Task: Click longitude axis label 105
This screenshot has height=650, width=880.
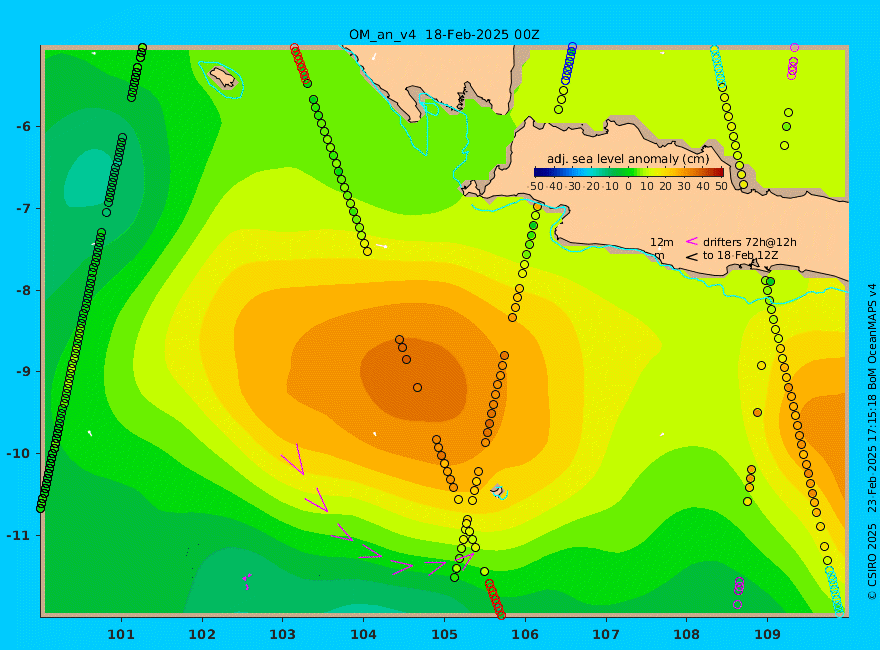Action: pyautogui.click(x=444, y=635)
